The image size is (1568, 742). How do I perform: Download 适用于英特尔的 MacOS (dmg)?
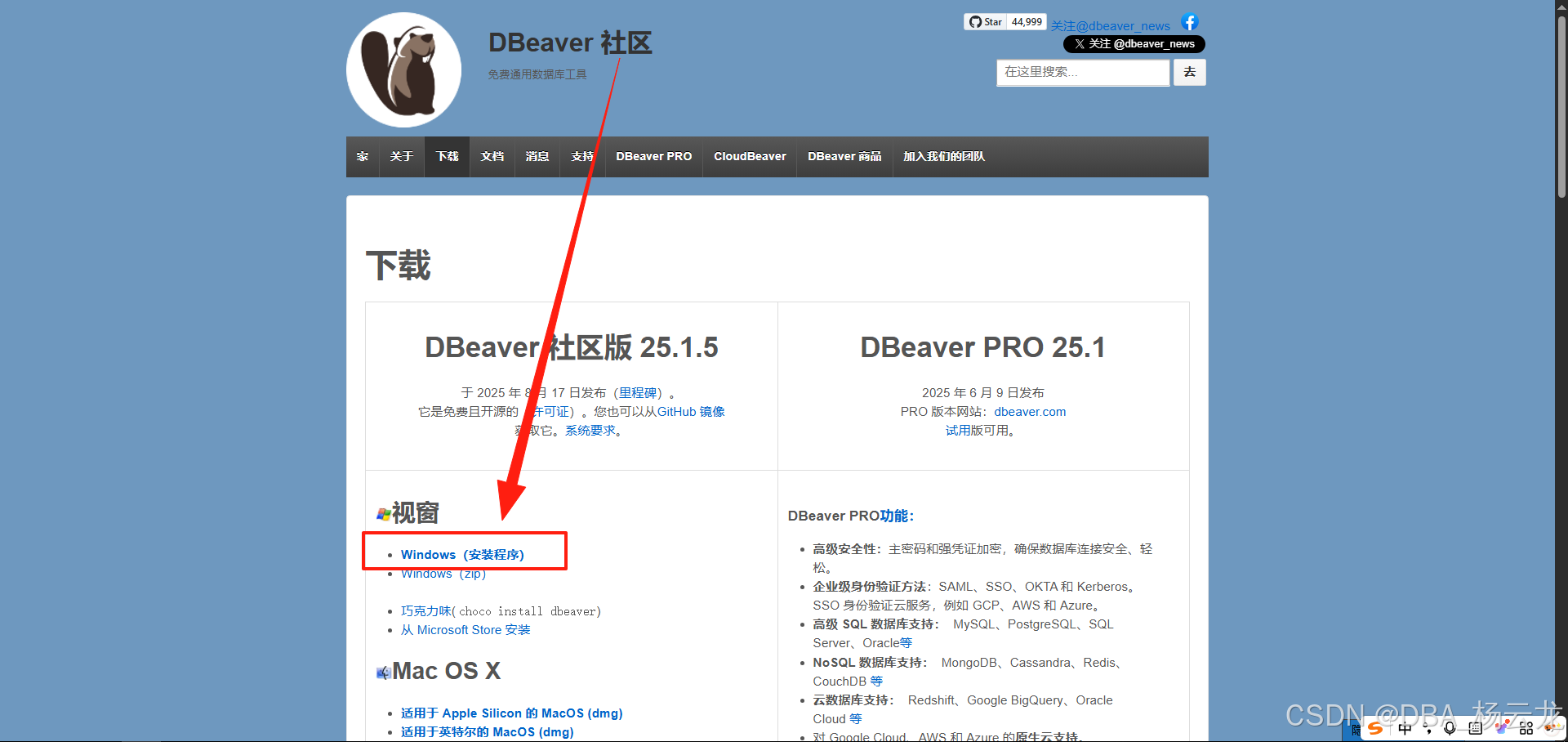487,732
